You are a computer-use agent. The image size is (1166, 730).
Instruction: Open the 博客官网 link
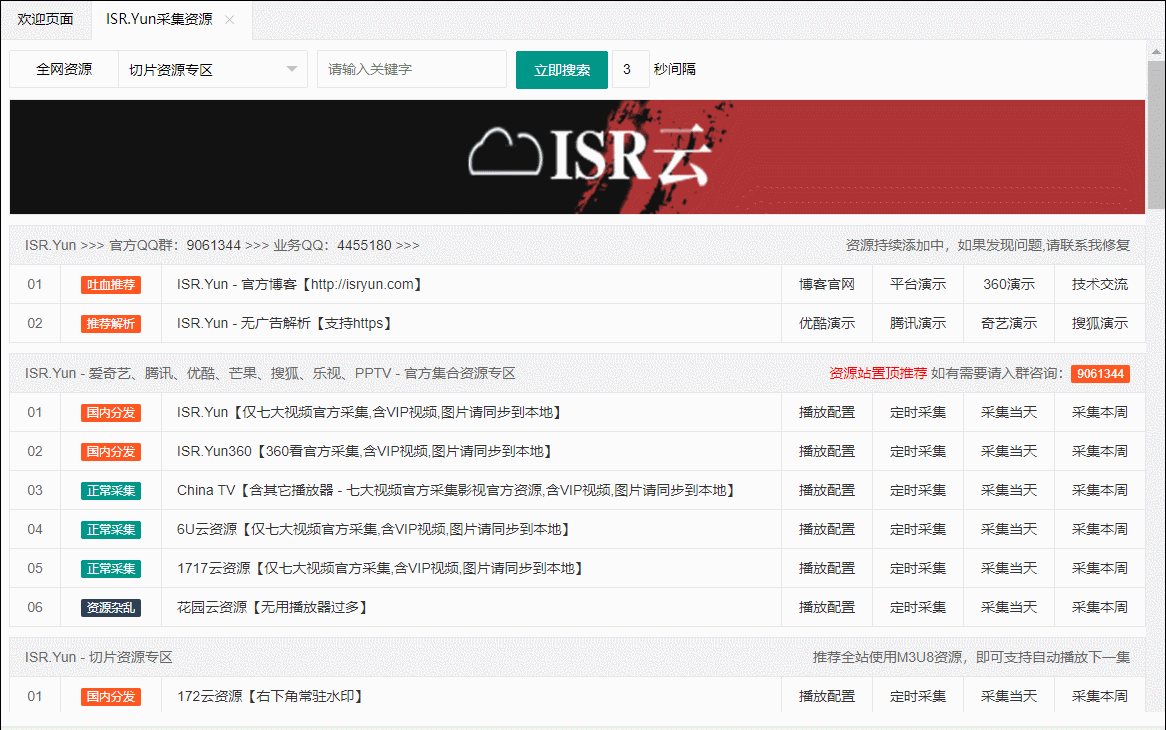pyautogui.click(x=826, y=285)
